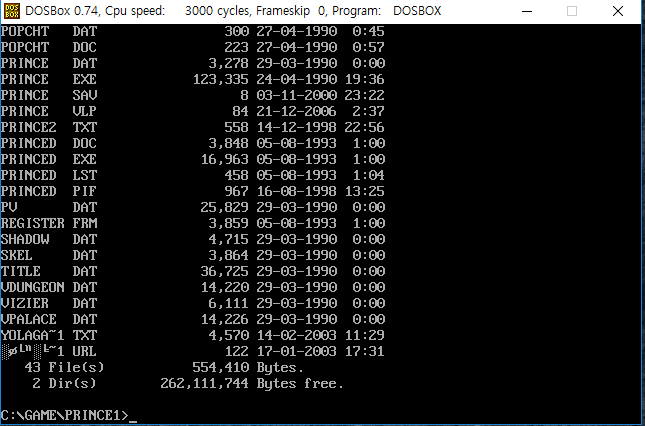Click the time 19:36

tap(364, 79)
